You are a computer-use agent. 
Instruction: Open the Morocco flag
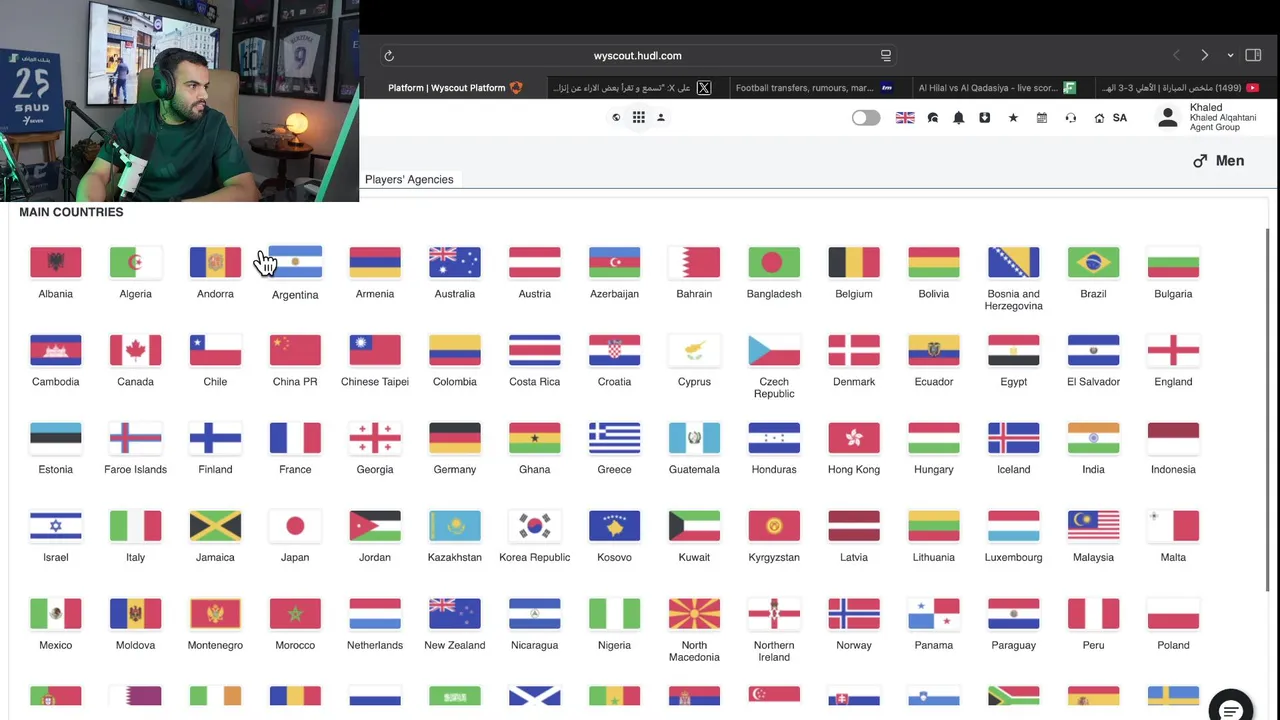(x=295, y=614)
